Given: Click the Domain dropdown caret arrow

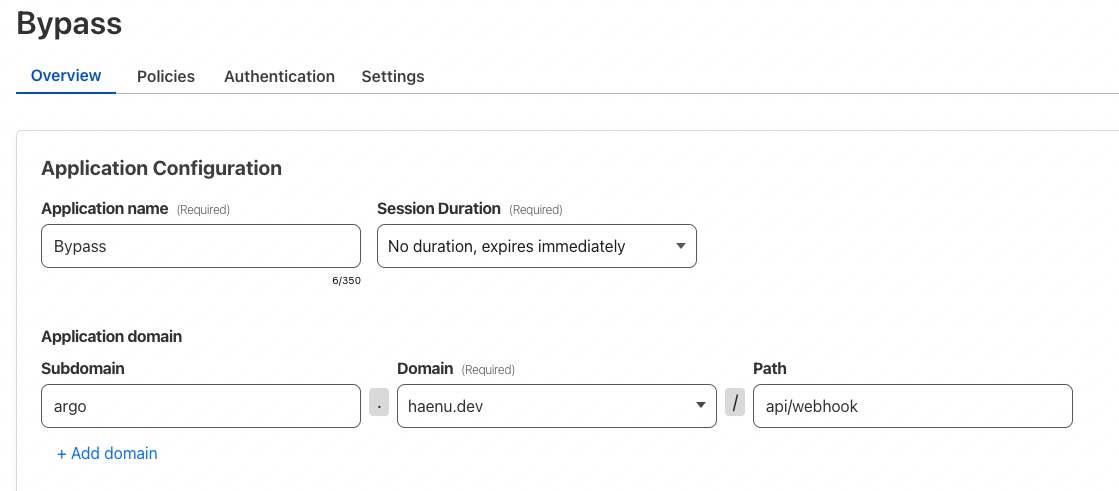Looking at the screenshot, I should [x=700, y=406].
